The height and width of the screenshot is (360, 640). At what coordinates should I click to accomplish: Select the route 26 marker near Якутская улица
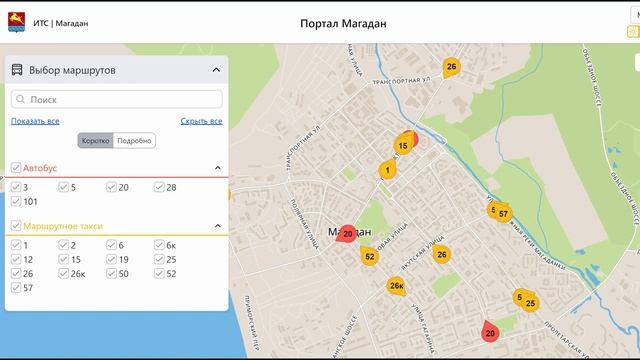point(442,254)
